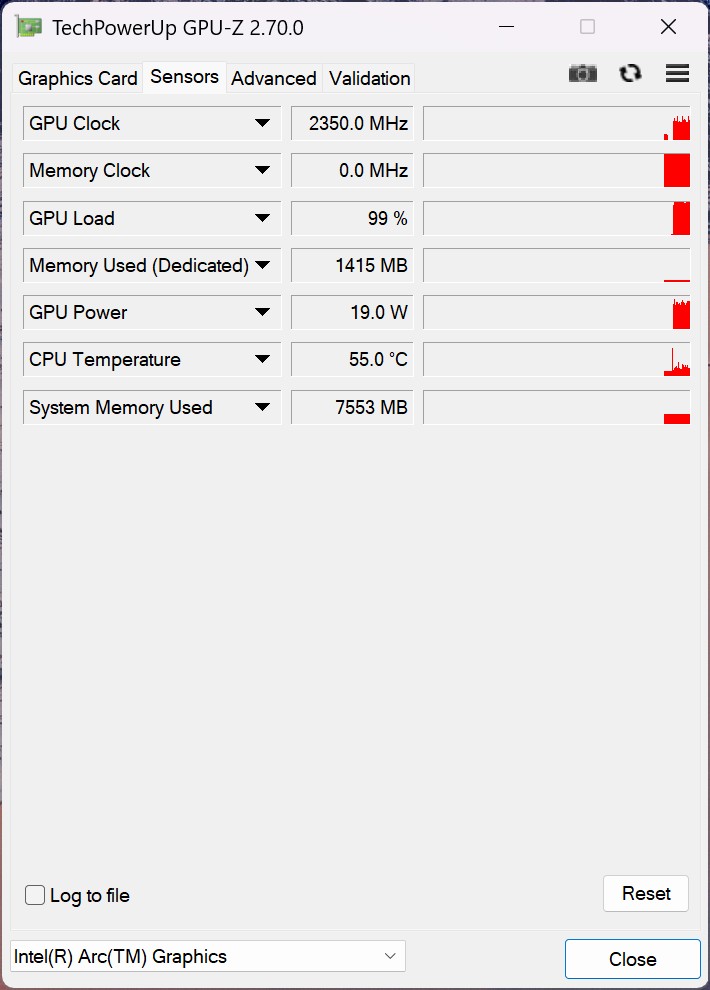Open the hamburger menu icon
The image size is (710, 990).
677,73
